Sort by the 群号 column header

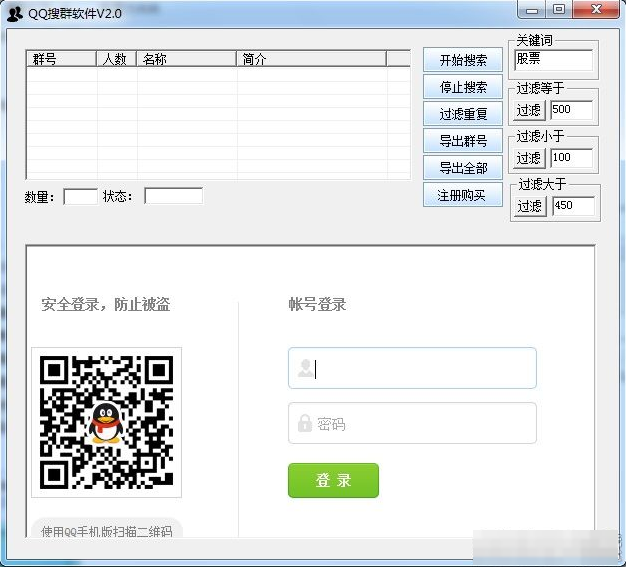[x=60, y=59]
